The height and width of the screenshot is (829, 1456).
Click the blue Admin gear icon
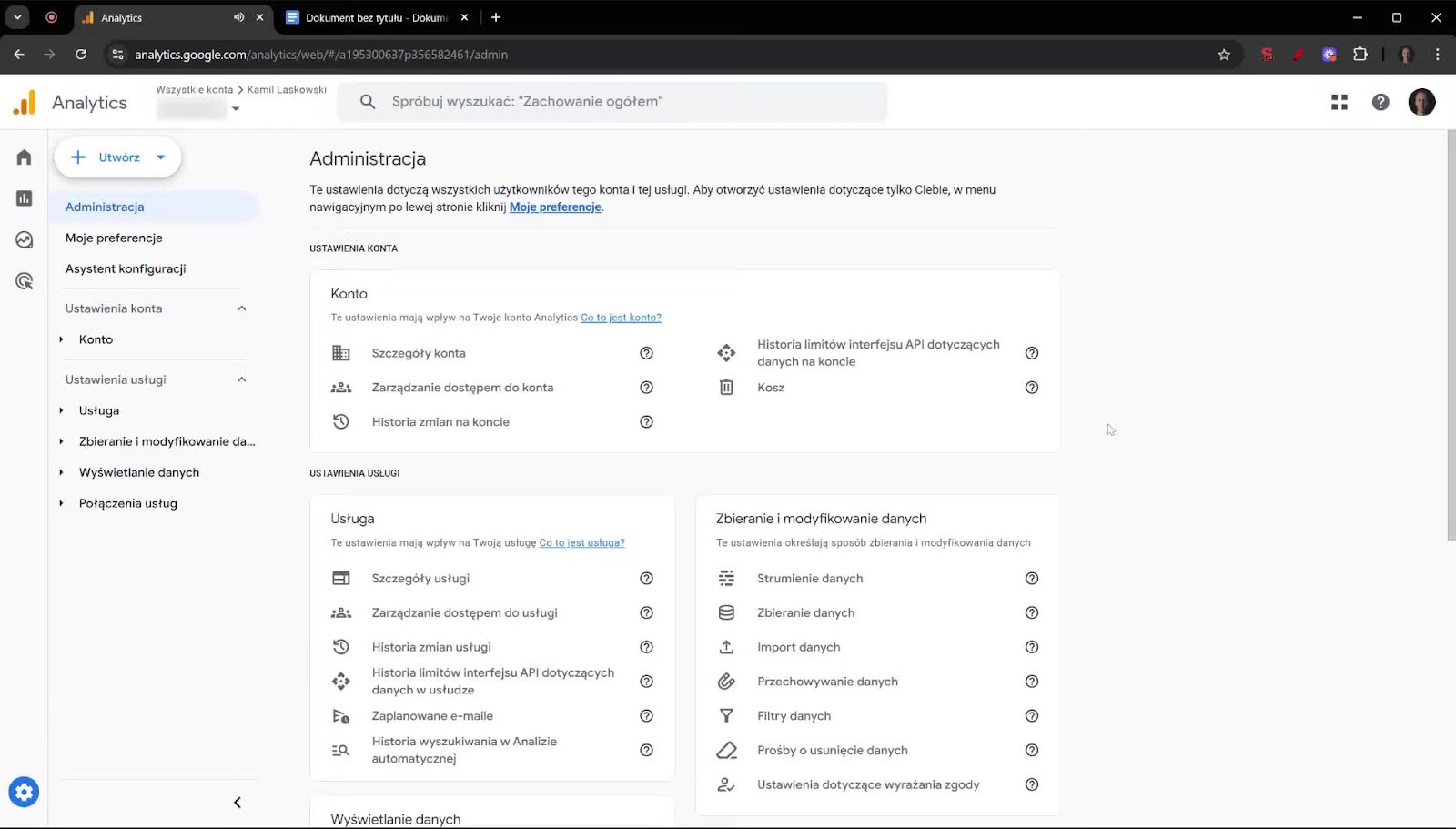click(24, 792)
